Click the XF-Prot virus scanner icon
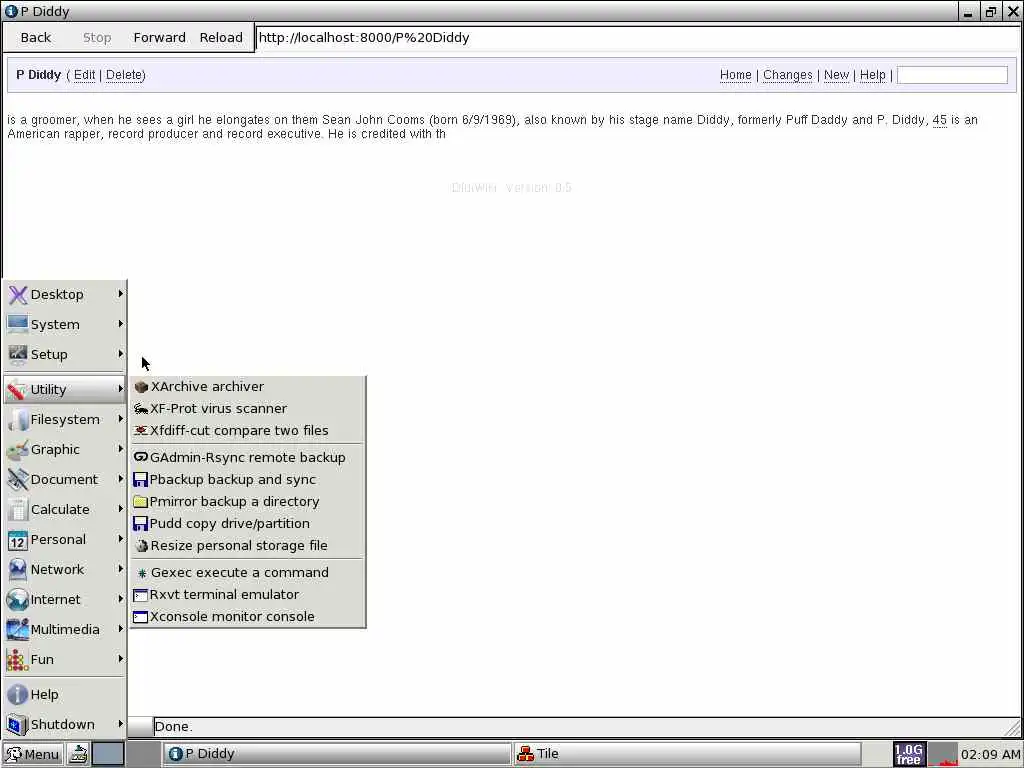The width and height of the screenshot is (1024, 768). pos(141,409)
